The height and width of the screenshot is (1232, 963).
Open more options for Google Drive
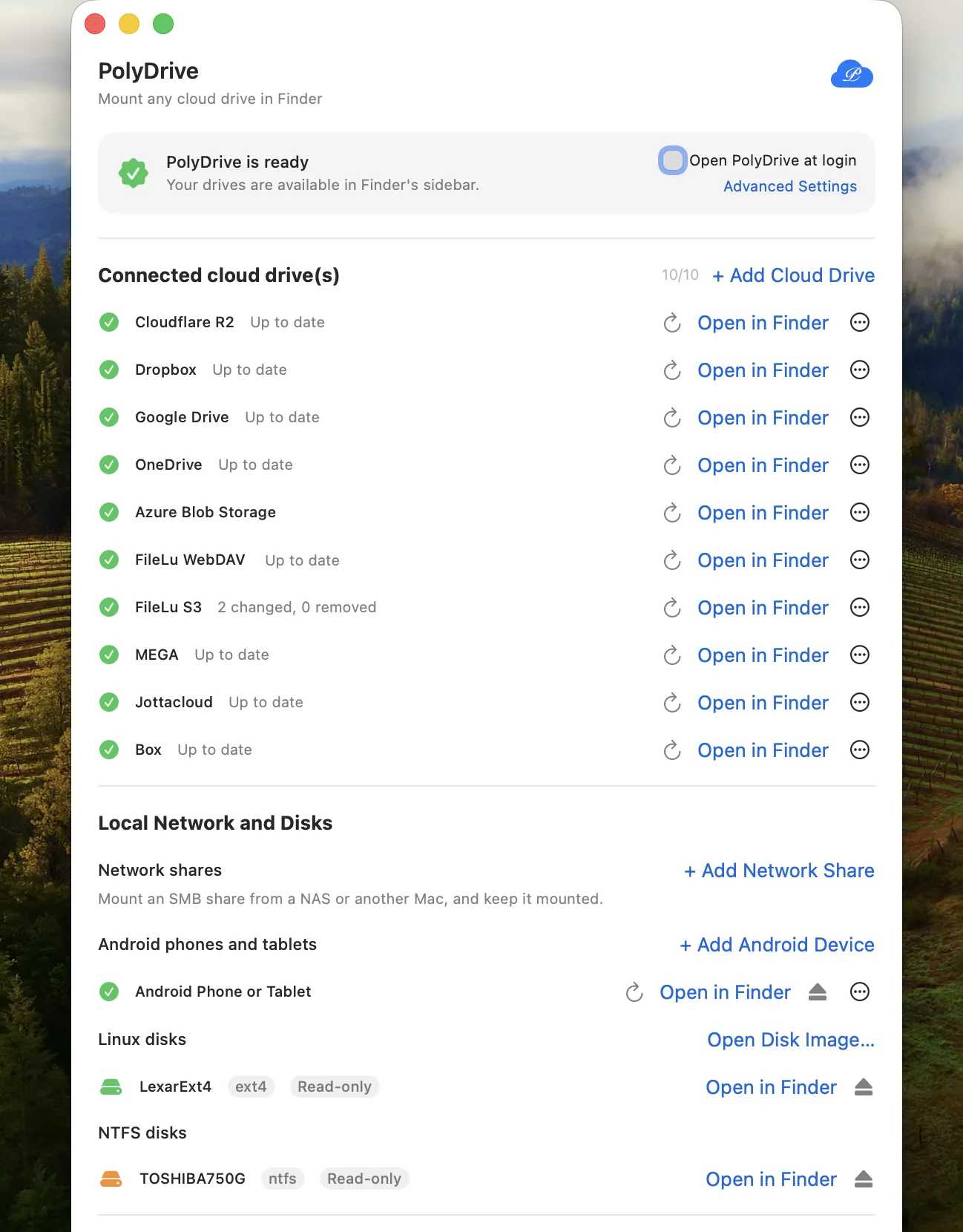(860, 417)
